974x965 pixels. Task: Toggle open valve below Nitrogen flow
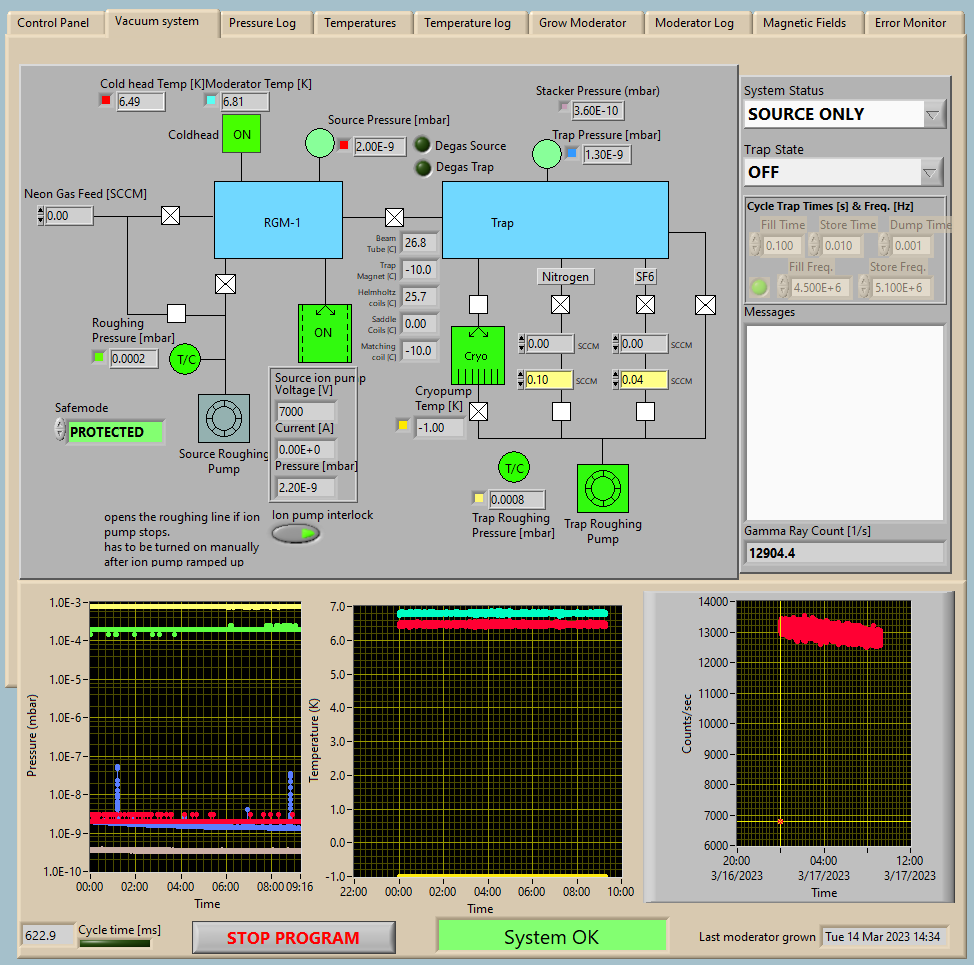pyautogui.click(x=562, y=411)
